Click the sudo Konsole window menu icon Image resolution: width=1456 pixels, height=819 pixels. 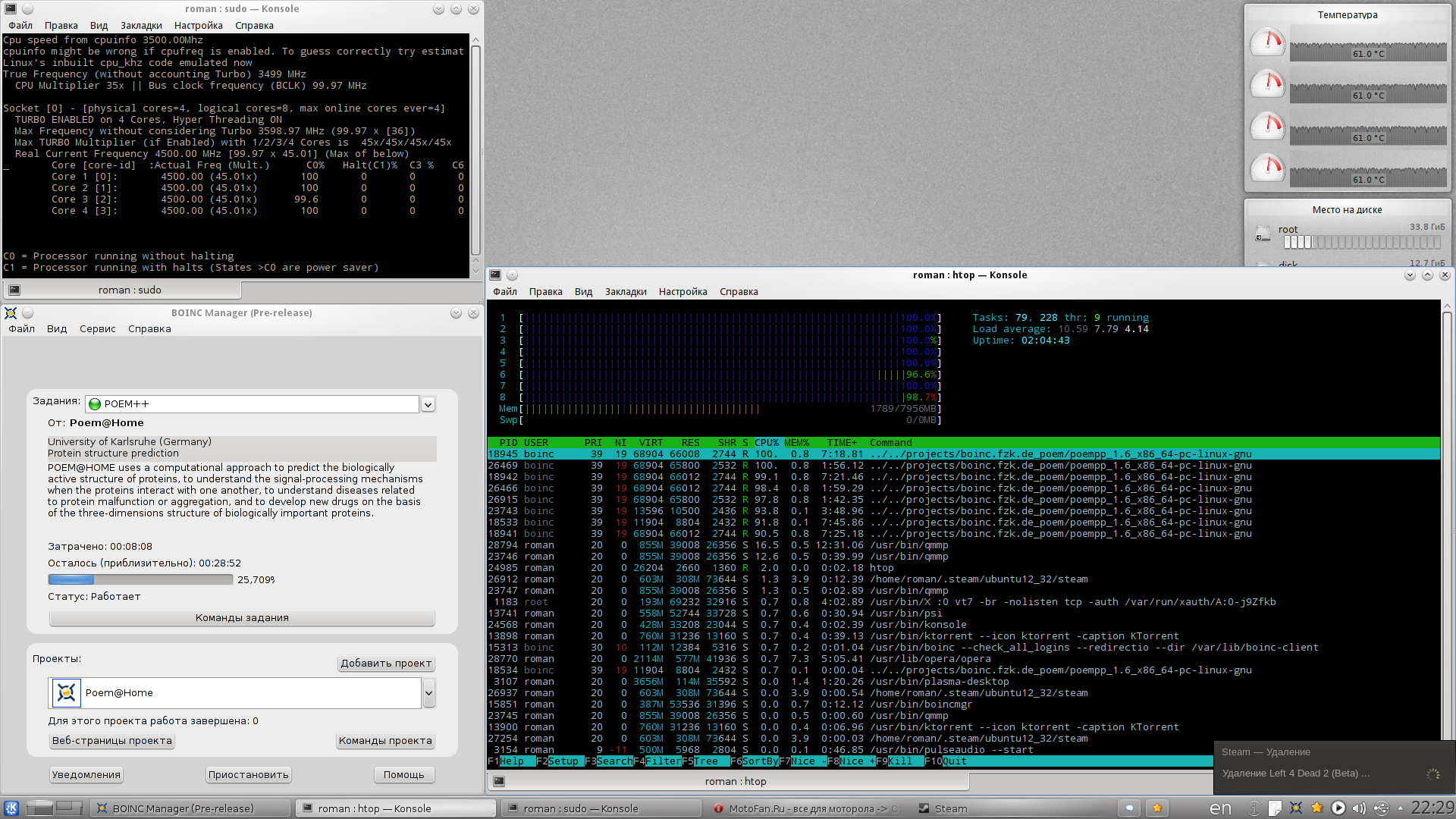tap(11, 9)
